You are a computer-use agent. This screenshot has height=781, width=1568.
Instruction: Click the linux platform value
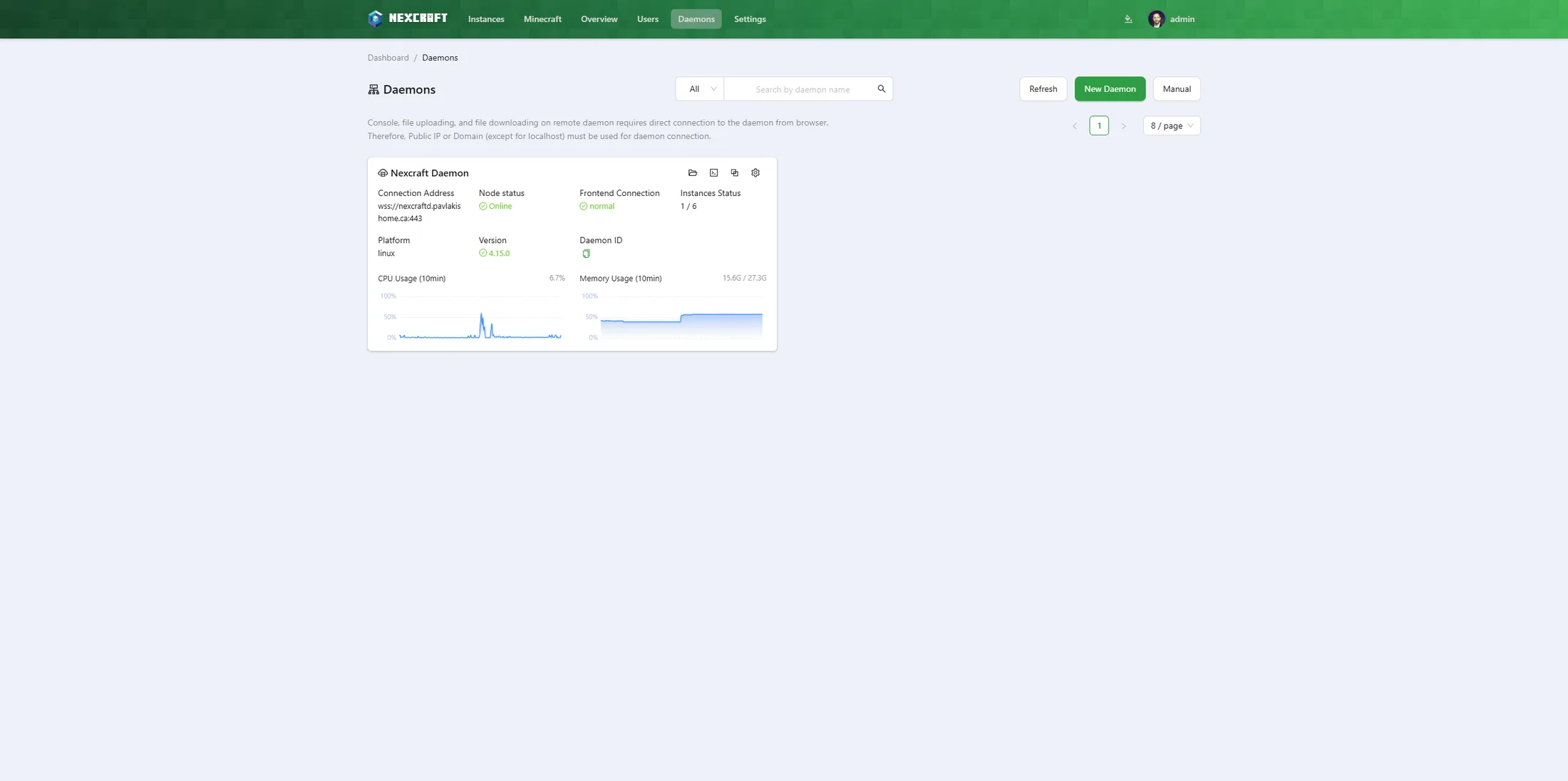[x=386, y=253]
